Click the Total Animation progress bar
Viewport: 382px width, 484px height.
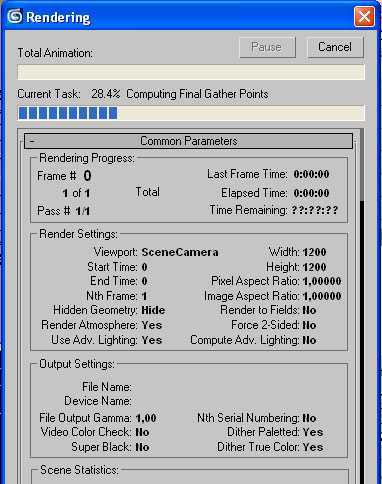[191, 72]
